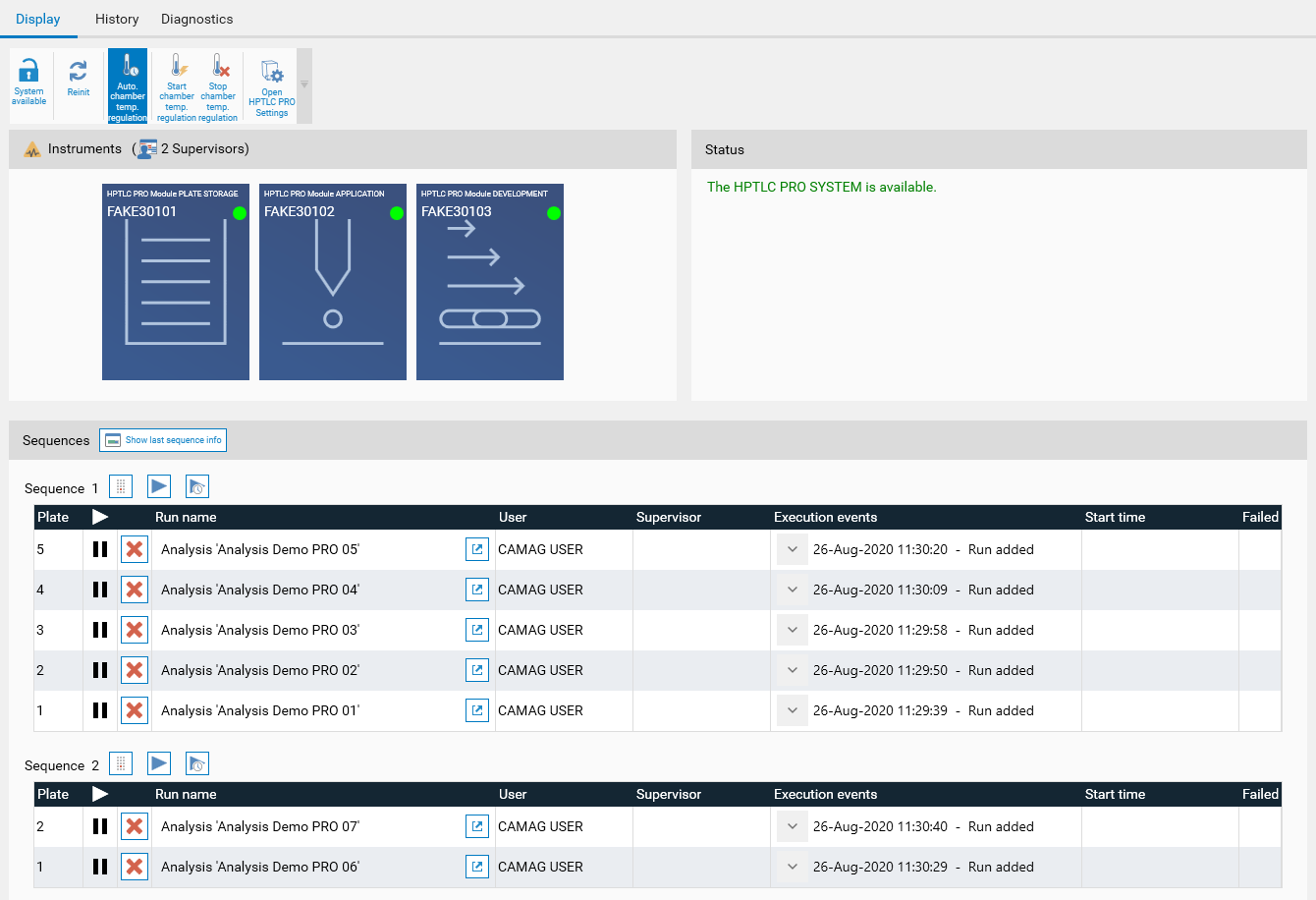1316x900 pixels.
Task: Pause run Analysis Demo PRO 06
Action: pos(100,867)
